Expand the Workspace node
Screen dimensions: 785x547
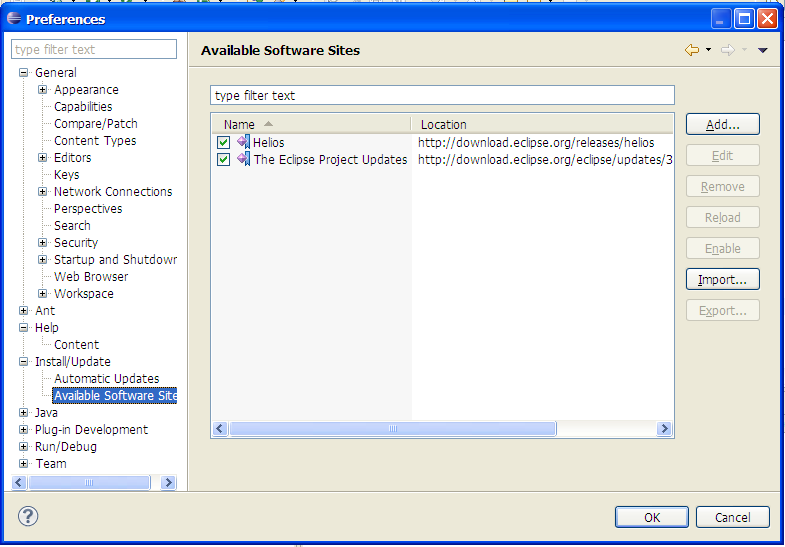(43, 294)
